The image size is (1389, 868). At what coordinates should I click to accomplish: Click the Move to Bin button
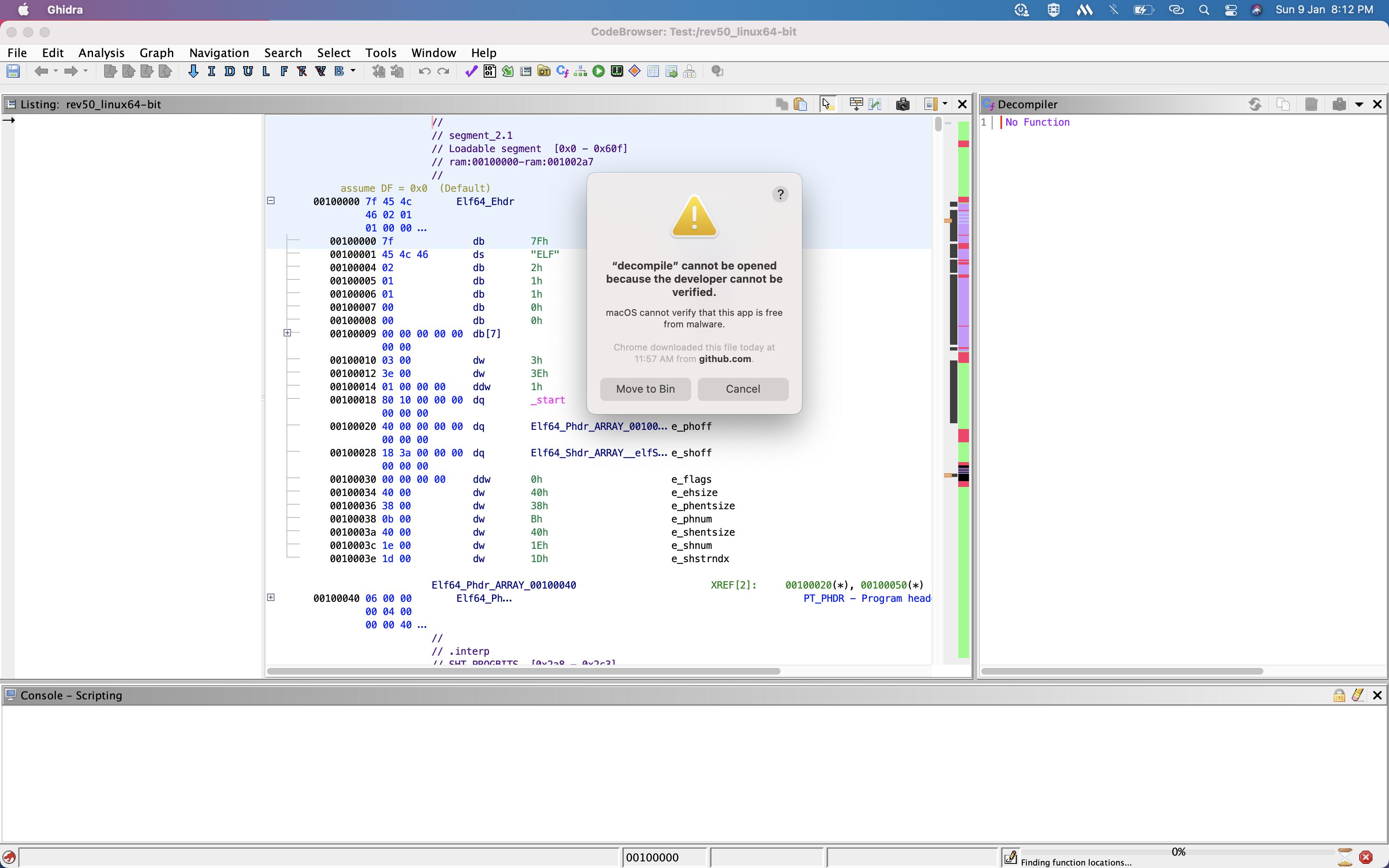coord(645,389)
